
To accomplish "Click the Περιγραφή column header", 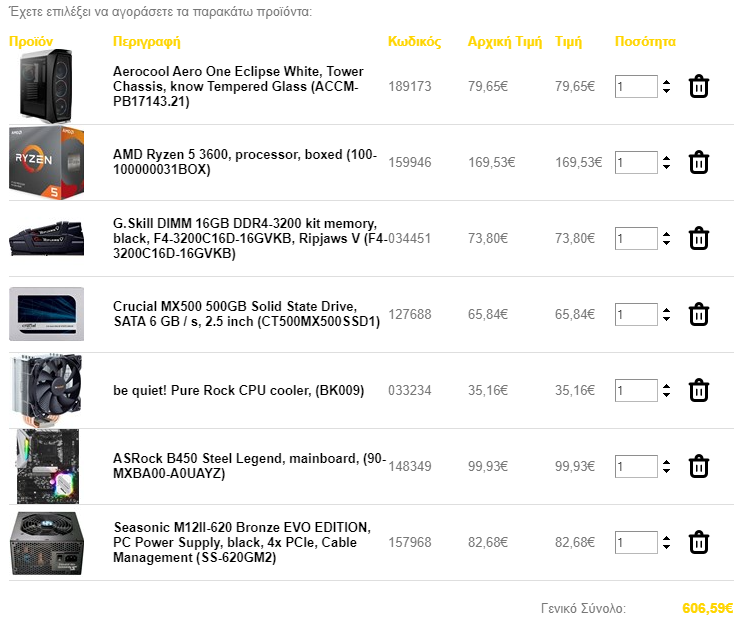I will tap(147, 42).
